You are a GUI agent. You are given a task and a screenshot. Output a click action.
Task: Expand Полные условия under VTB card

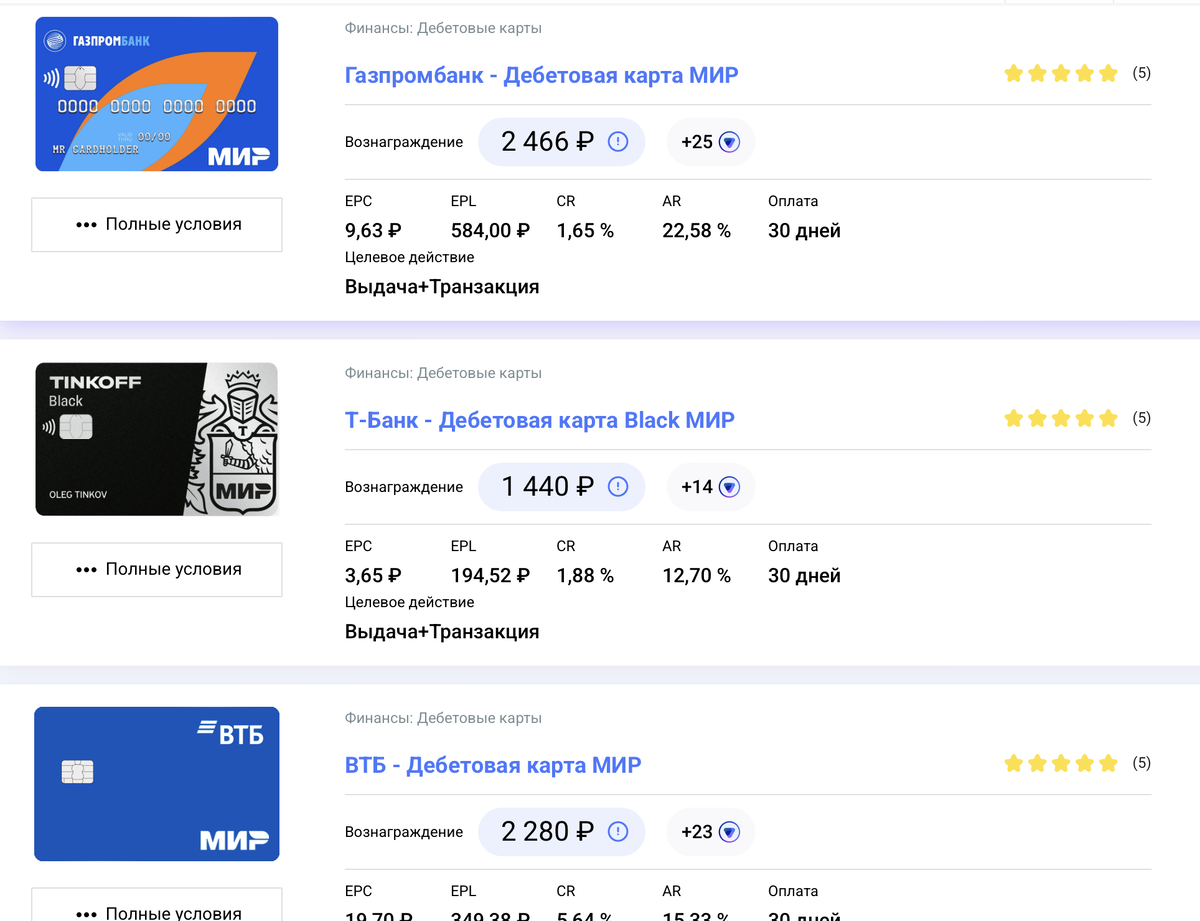pos(157,909)
